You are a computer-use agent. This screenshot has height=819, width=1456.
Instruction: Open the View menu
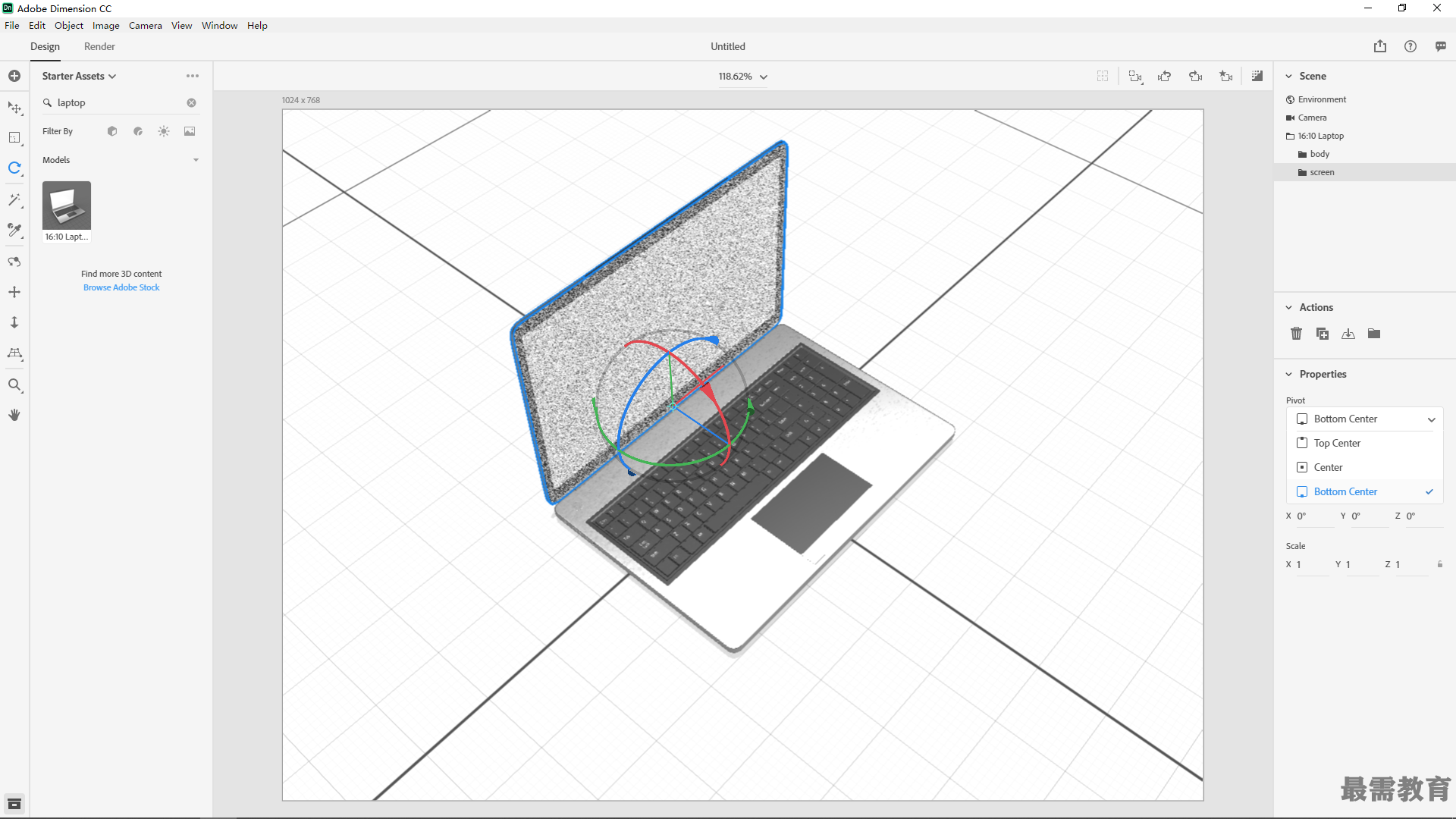(182, 26)
